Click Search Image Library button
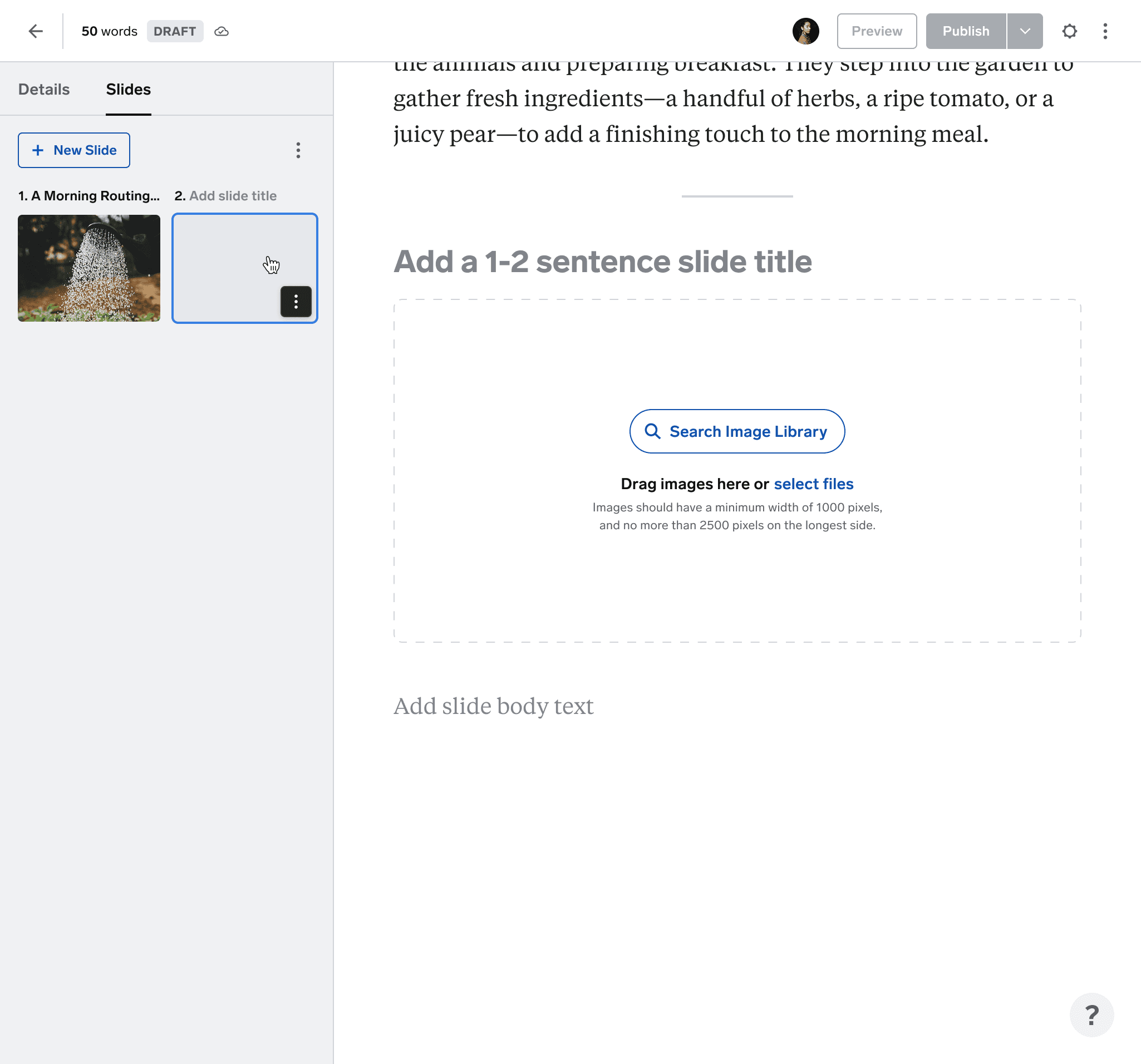 (736, 431)
